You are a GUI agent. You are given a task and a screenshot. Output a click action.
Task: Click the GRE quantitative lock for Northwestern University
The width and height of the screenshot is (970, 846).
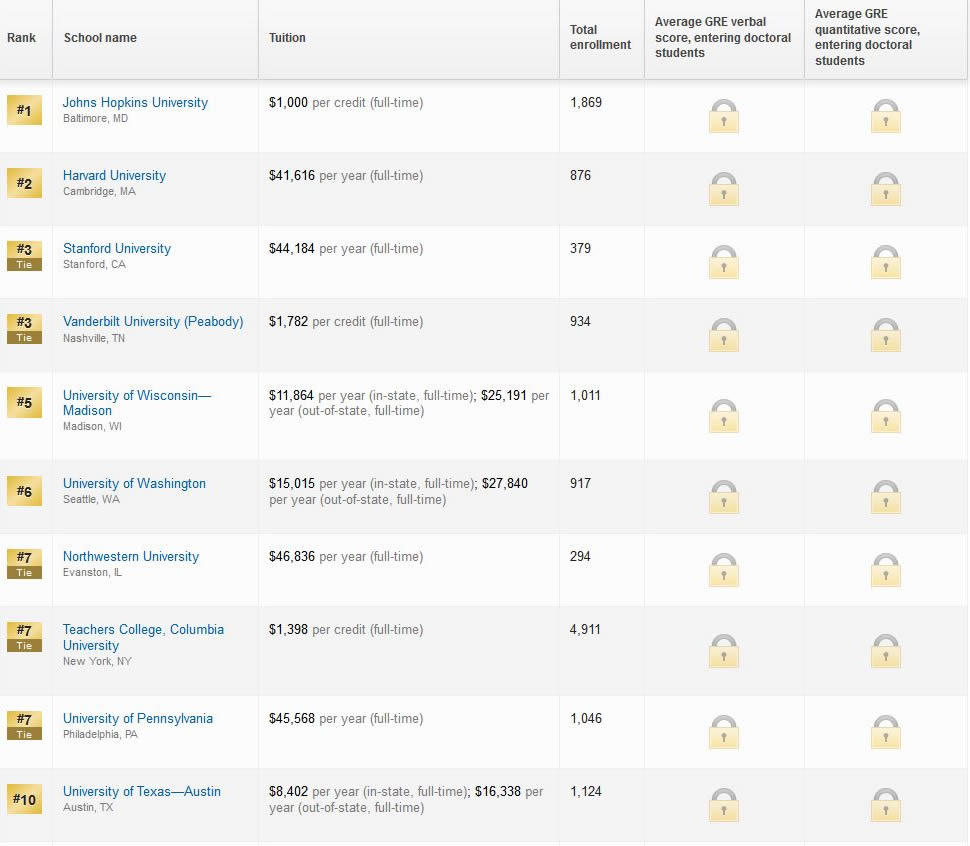(x=885, y=570)
